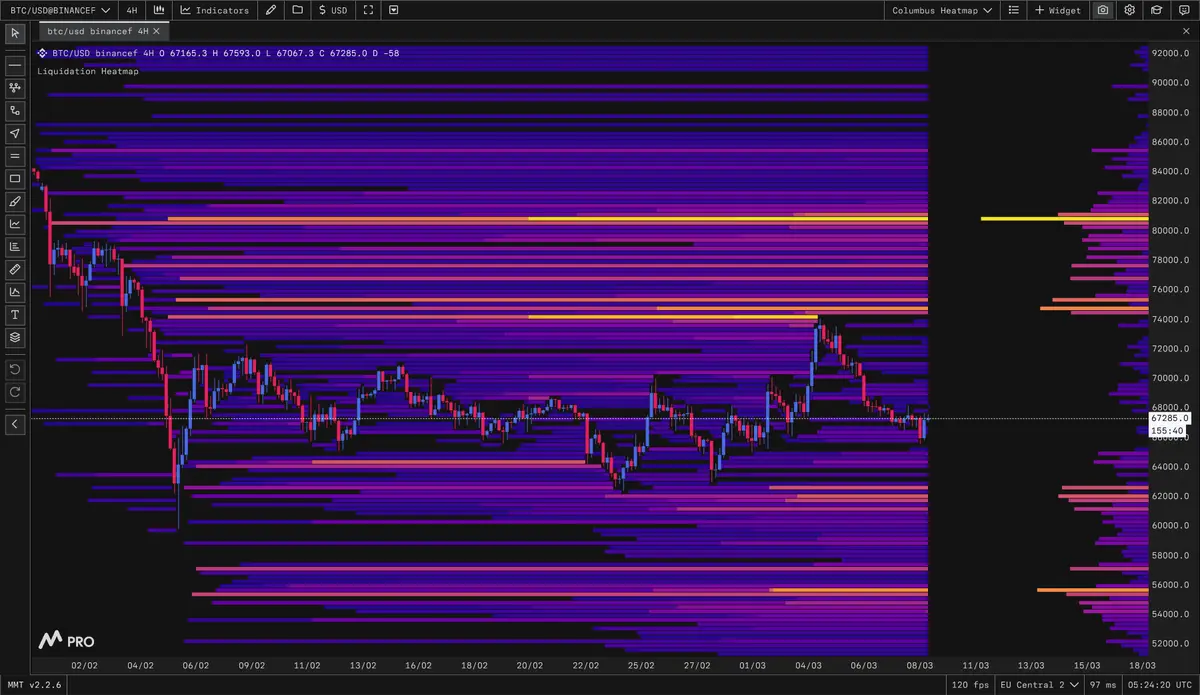Open the top-bar box dropdown icon
The image size is (1200, 695).
pyautogui.click(x=393, y=10)
